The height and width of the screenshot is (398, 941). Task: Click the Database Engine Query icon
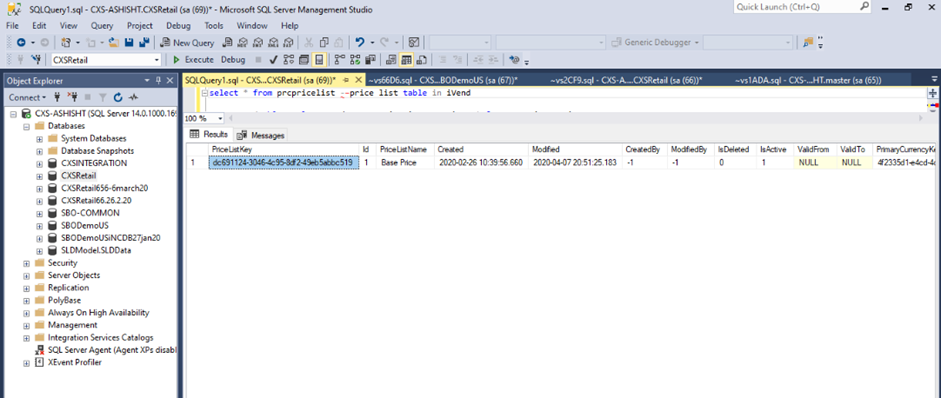227,43
